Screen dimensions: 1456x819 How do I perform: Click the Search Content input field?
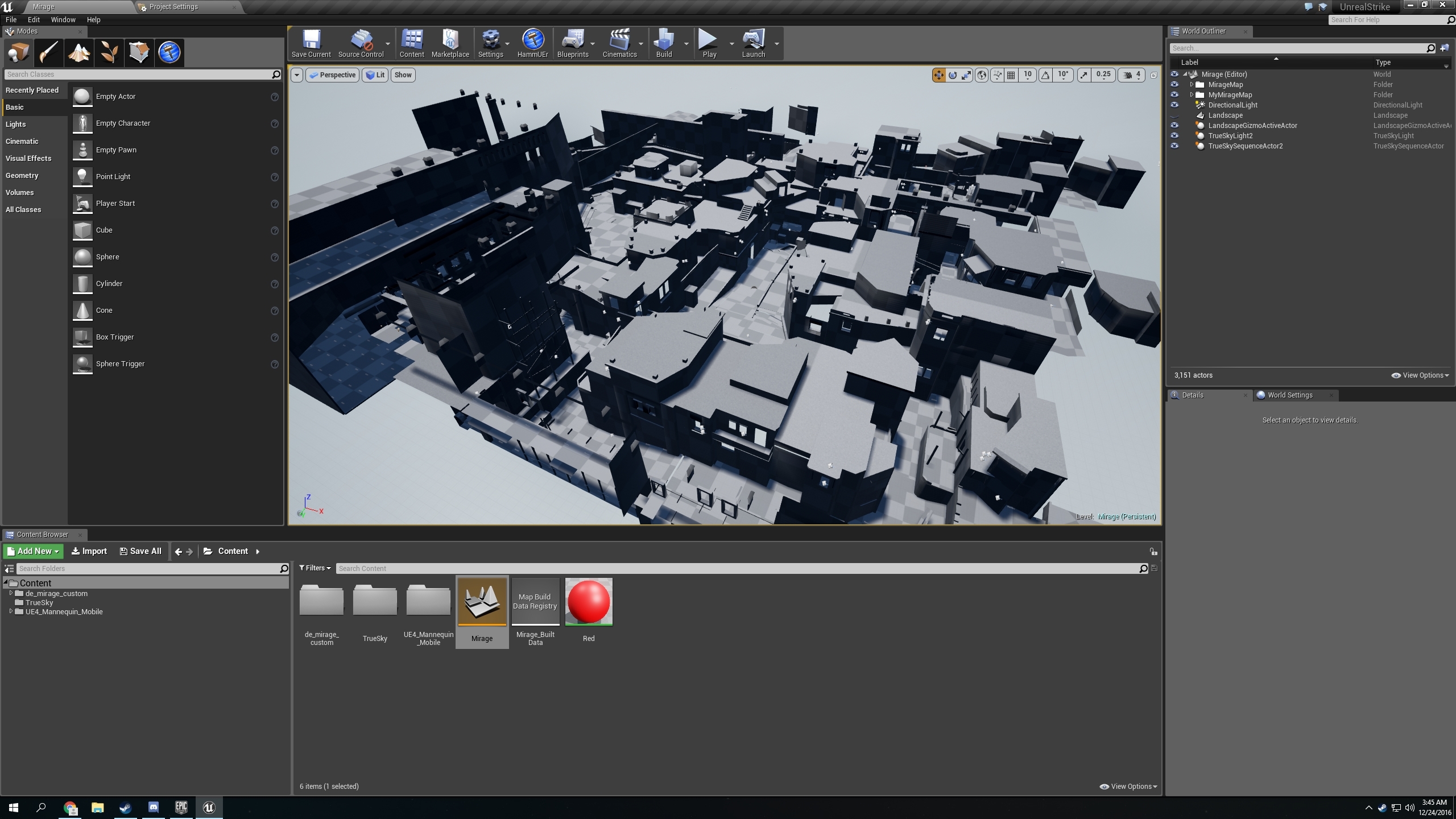click(x=743, y=569)
